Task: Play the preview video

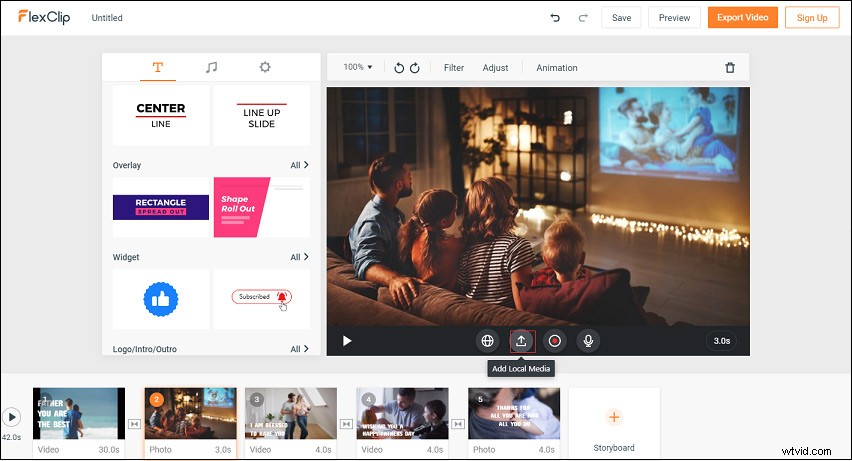Action: (347, 341)
